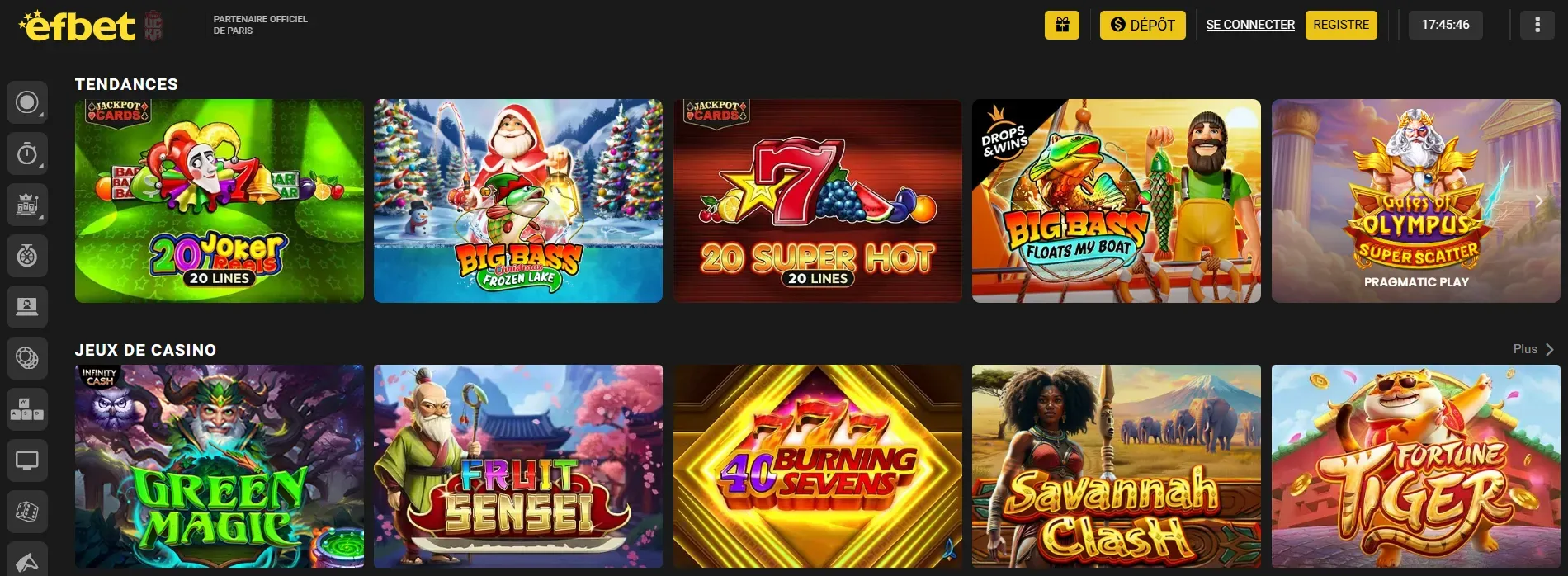Open the gift promotions icon
The height and width of the screenshot is (576, 1568).
pos(1062,25)
